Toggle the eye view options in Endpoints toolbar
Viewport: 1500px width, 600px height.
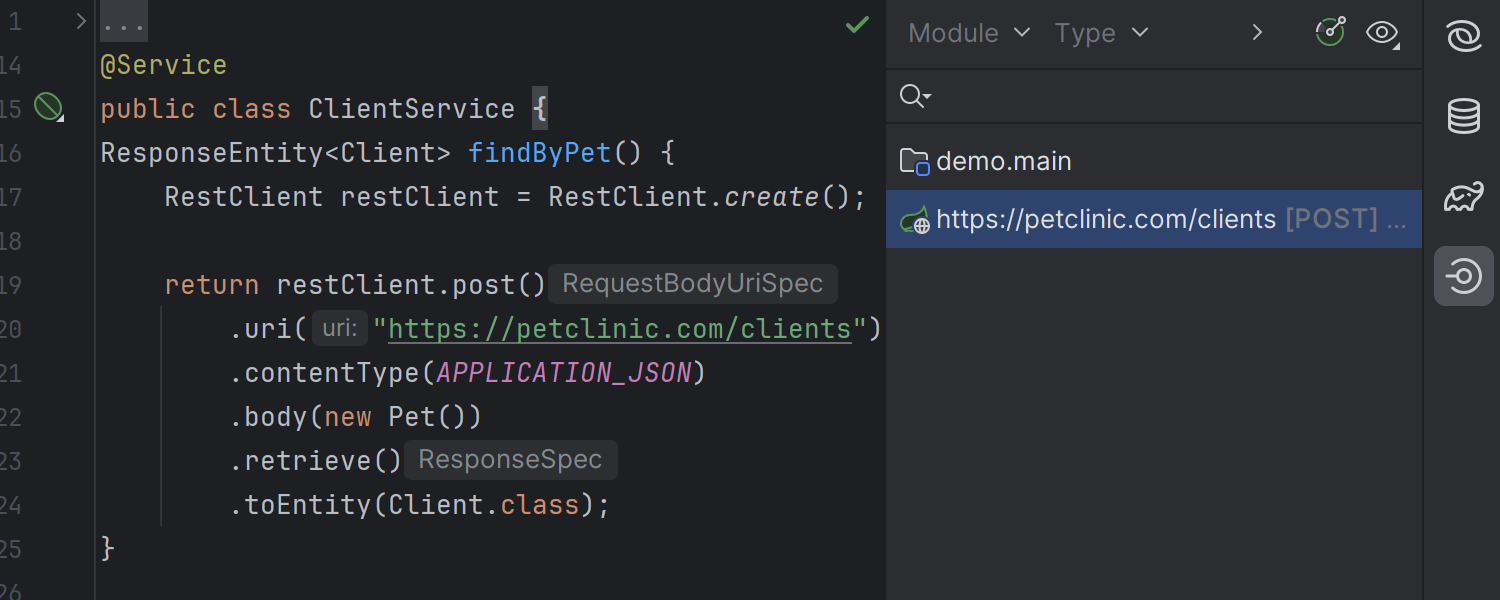pyautogui.click(x=1381, y=33)
